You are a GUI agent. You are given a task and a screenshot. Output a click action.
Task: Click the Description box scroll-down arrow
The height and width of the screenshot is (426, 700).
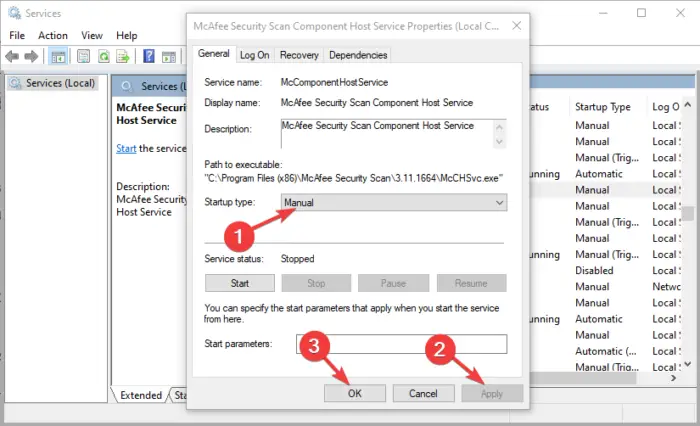[x=499, y=142]
